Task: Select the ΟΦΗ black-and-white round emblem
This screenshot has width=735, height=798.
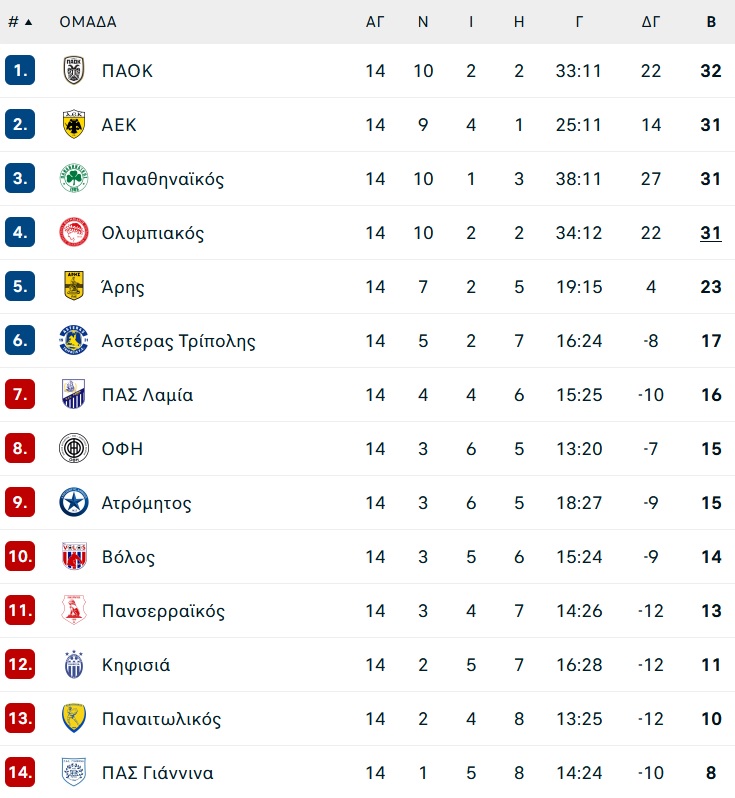Action: [x=74, y=448]
